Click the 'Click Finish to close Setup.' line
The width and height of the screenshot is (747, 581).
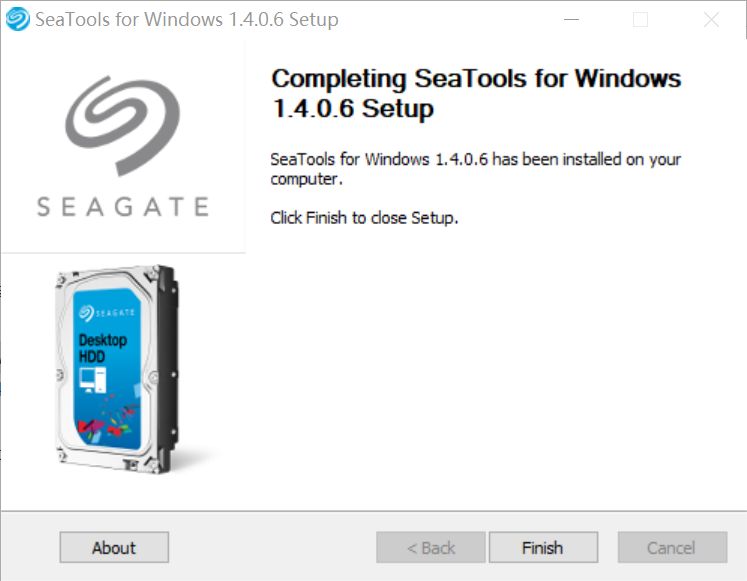coord(364,218)
